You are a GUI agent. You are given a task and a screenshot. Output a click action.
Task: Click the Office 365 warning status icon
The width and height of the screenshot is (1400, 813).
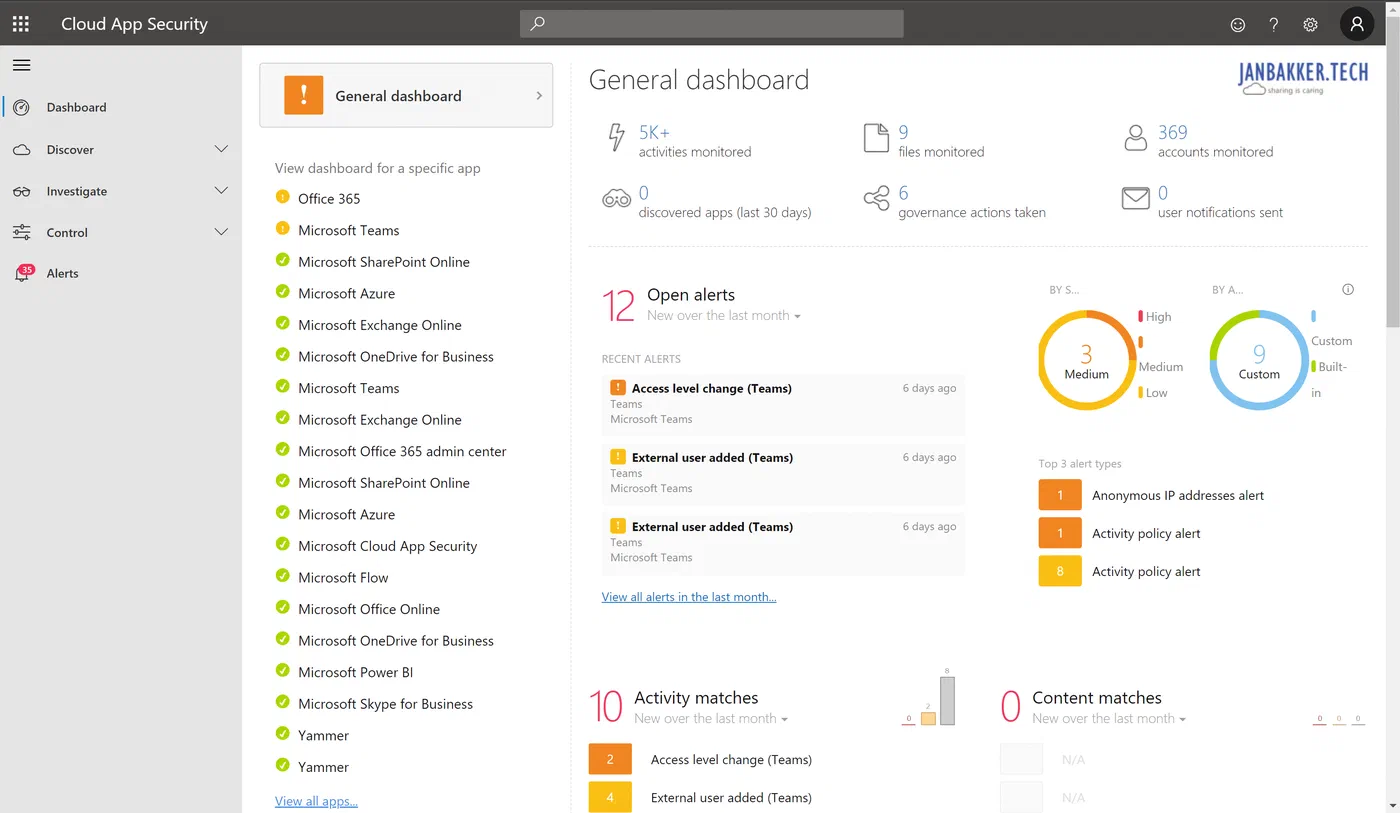pos(282,197)
